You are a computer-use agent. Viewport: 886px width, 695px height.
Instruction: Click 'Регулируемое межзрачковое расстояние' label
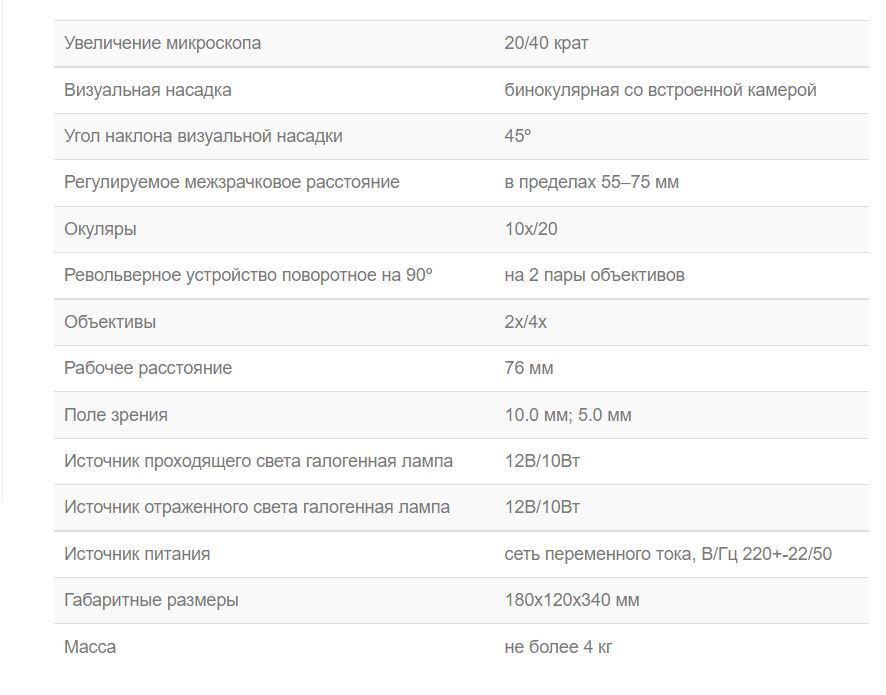(232, 182)
